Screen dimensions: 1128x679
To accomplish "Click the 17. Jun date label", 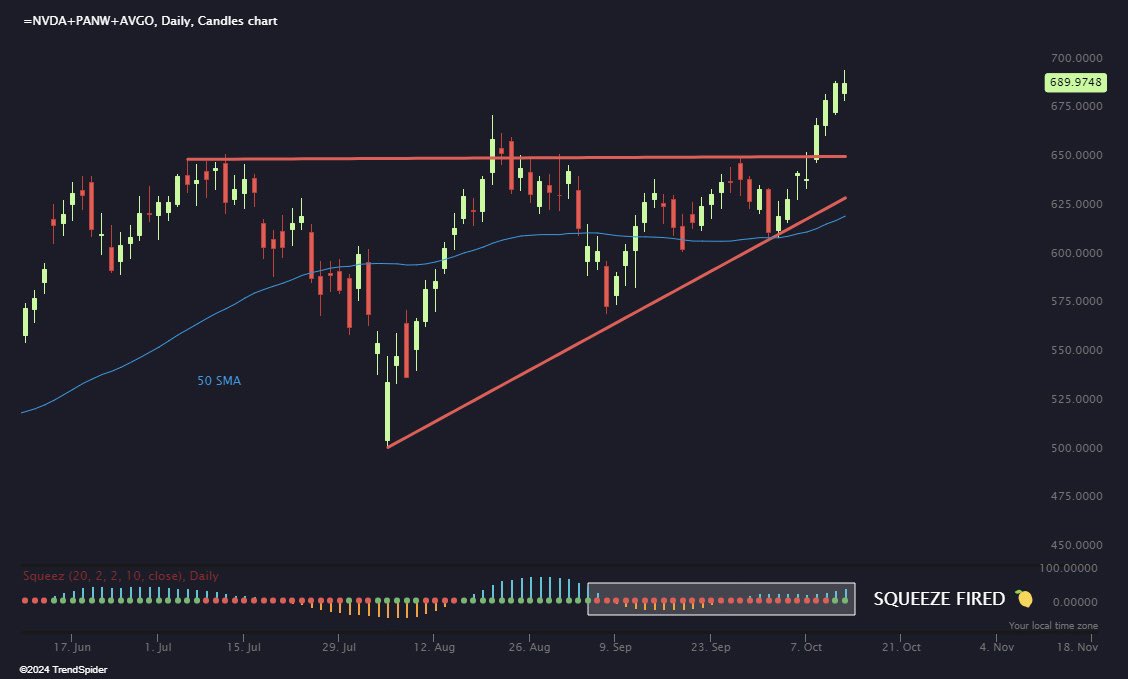I will coord(72,647).
